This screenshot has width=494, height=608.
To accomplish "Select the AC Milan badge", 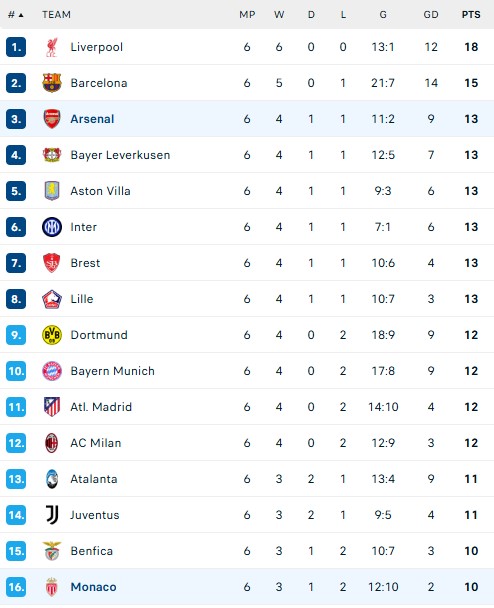I will pos(52,443).
